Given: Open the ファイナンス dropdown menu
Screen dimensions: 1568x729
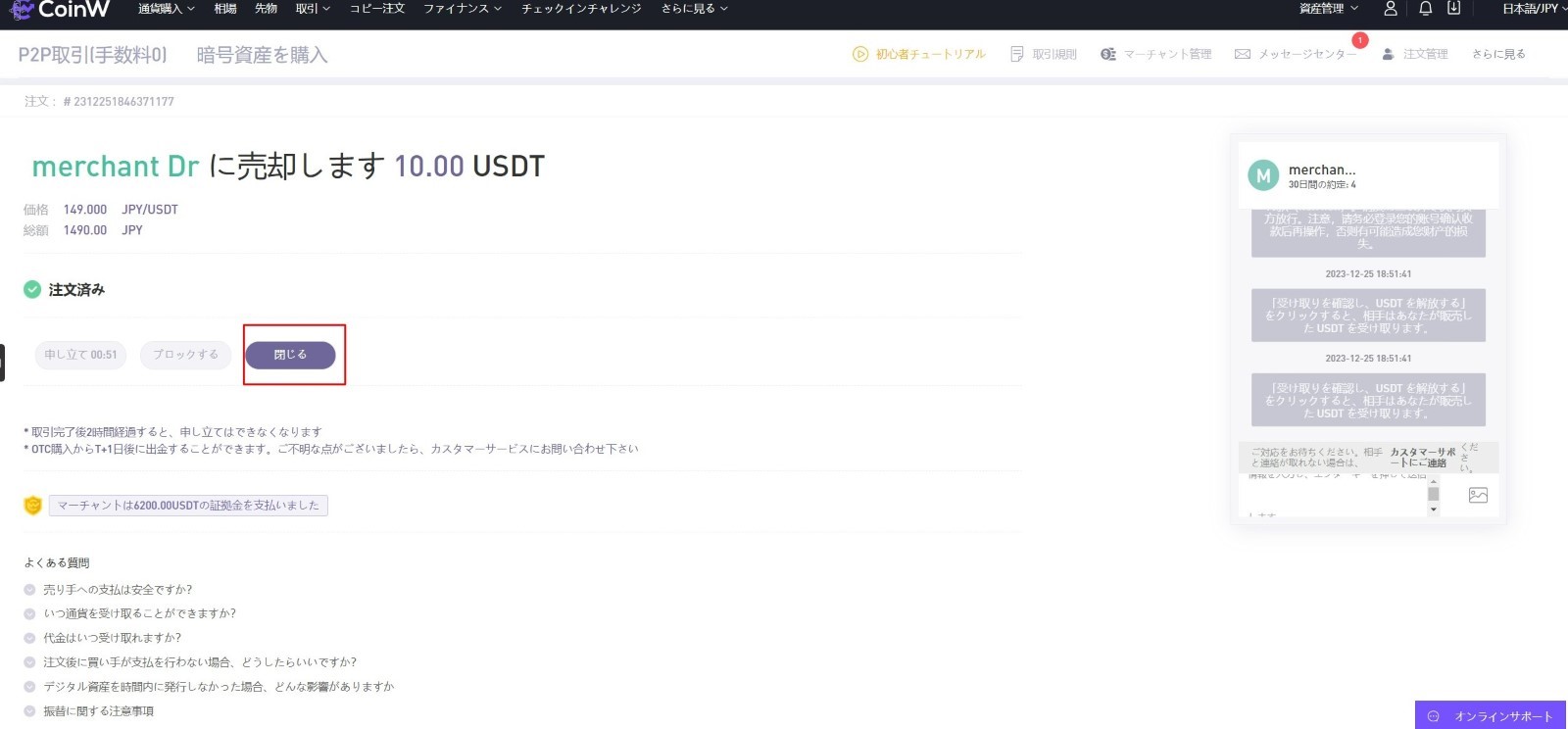Looking at the screenshot, I should tap(463, 9).
